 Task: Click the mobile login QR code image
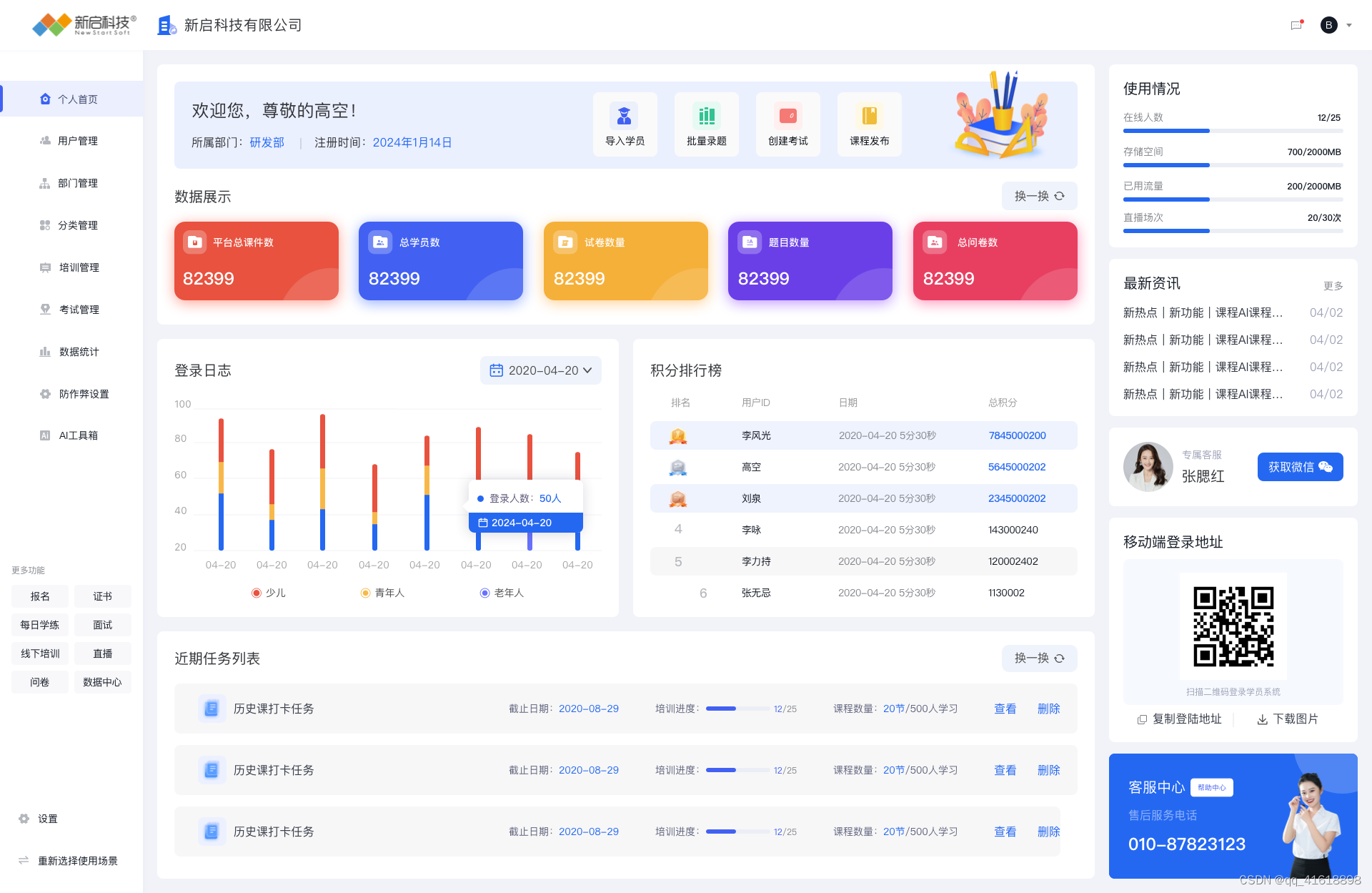1233,626
